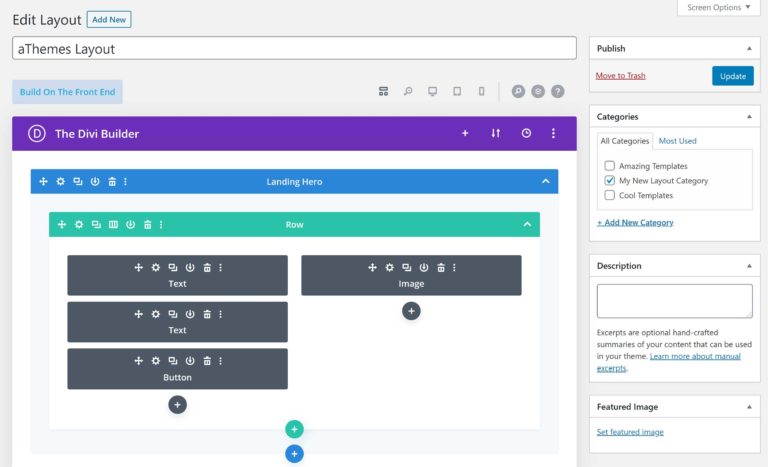Screen dimensions: 768x467
Task: Click the gray circular search icon
Action: [518, 91]
